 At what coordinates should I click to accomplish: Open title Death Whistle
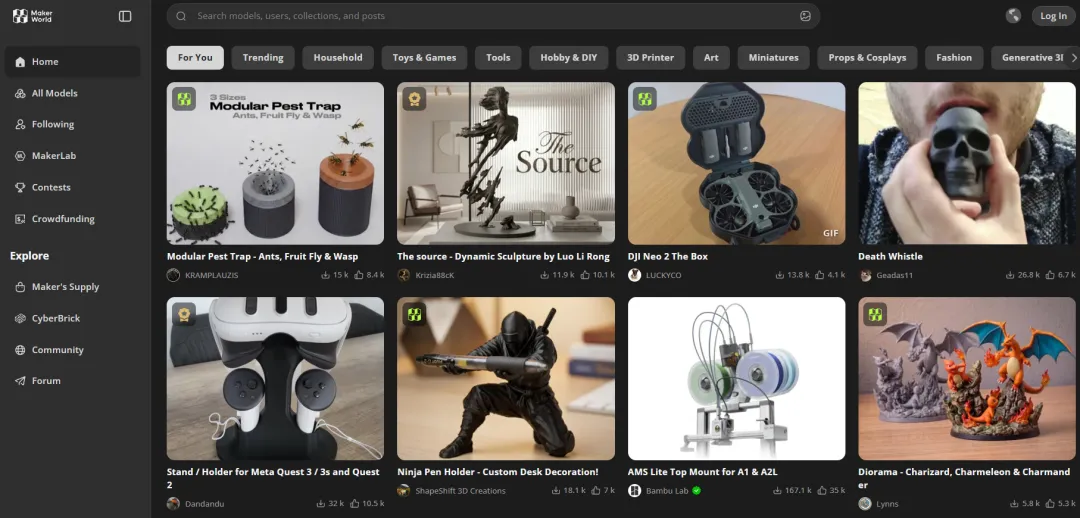point(890,256)
